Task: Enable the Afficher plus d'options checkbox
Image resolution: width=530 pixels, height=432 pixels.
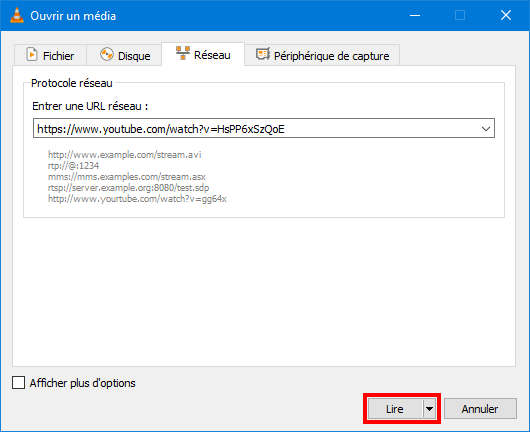Action: coord(19,383)
